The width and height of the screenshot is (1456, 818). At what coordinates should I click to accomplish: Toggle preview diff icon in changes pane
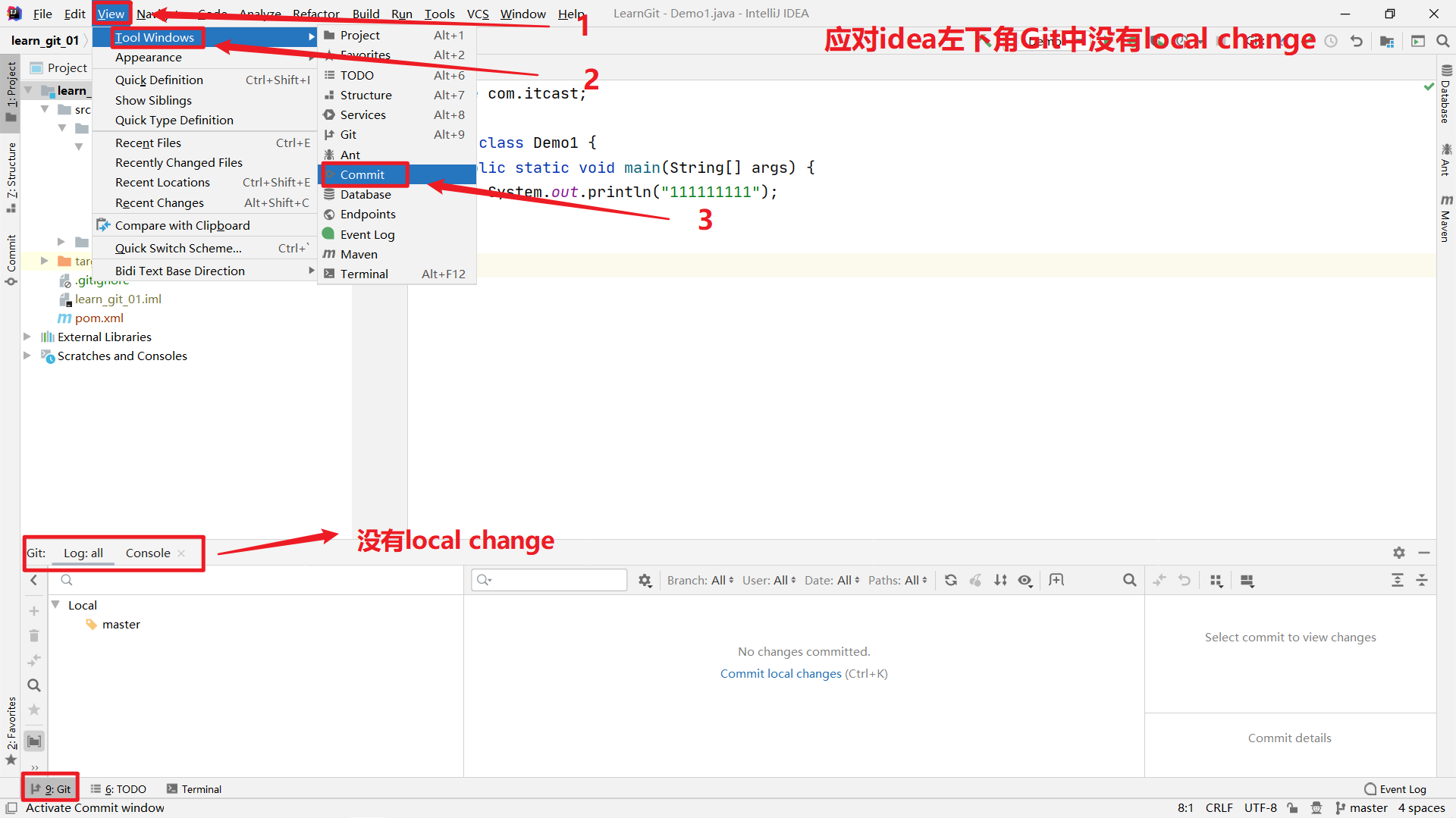pyautogui.click(x=1247, y=580)
